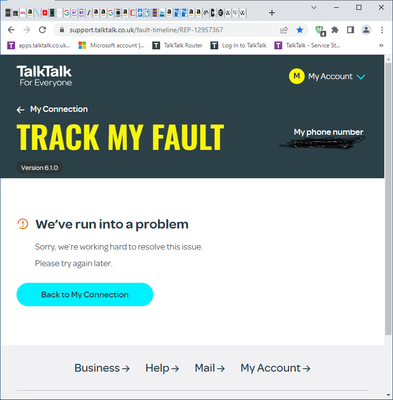Click the page vertical scrollbar
393x400 pixels.
tap(388, 198)
